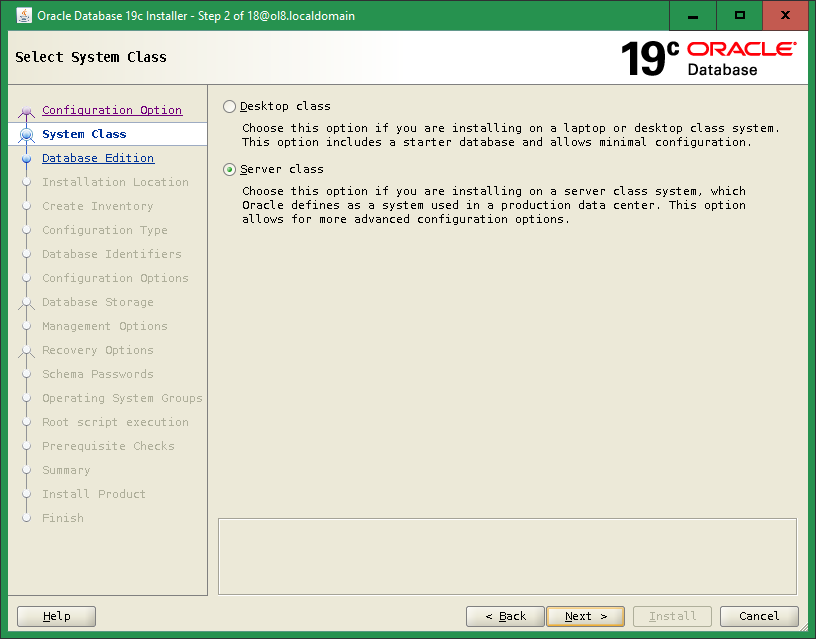
Task: Click the Configuration Type step
Action: point(105,229)
